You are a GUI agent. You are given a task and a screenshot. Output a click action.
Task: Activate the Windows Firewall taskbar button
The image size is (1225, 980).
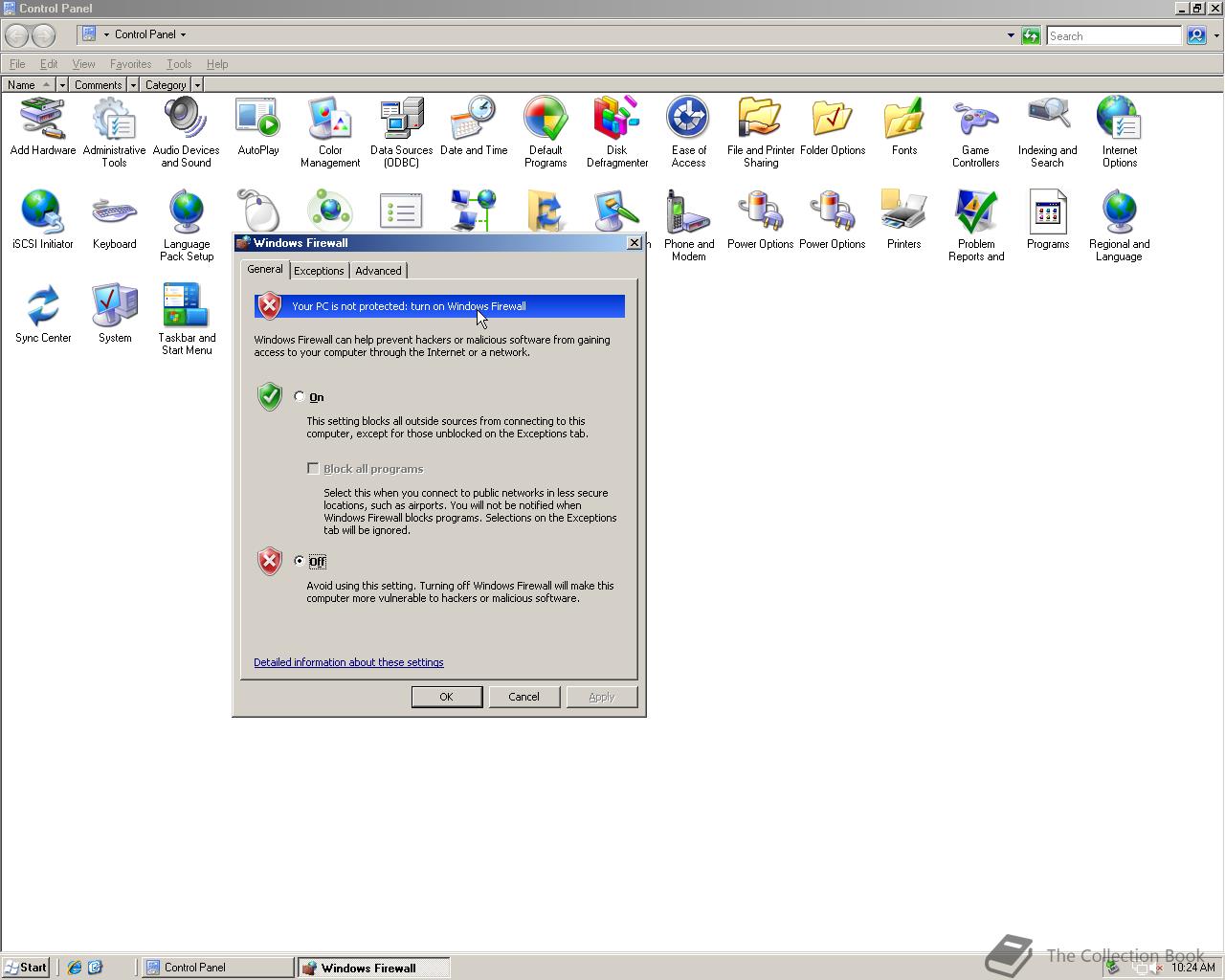coord(373,968)
